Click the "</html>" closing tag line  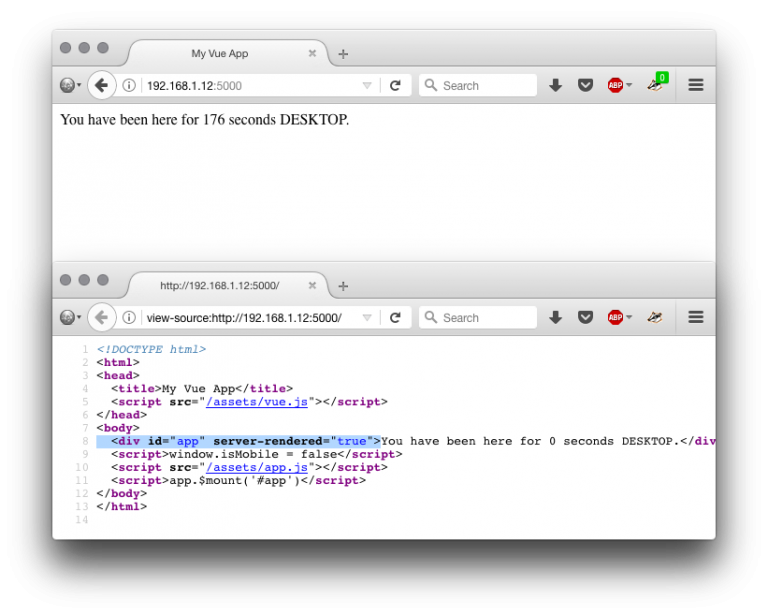tap(121, 507)
